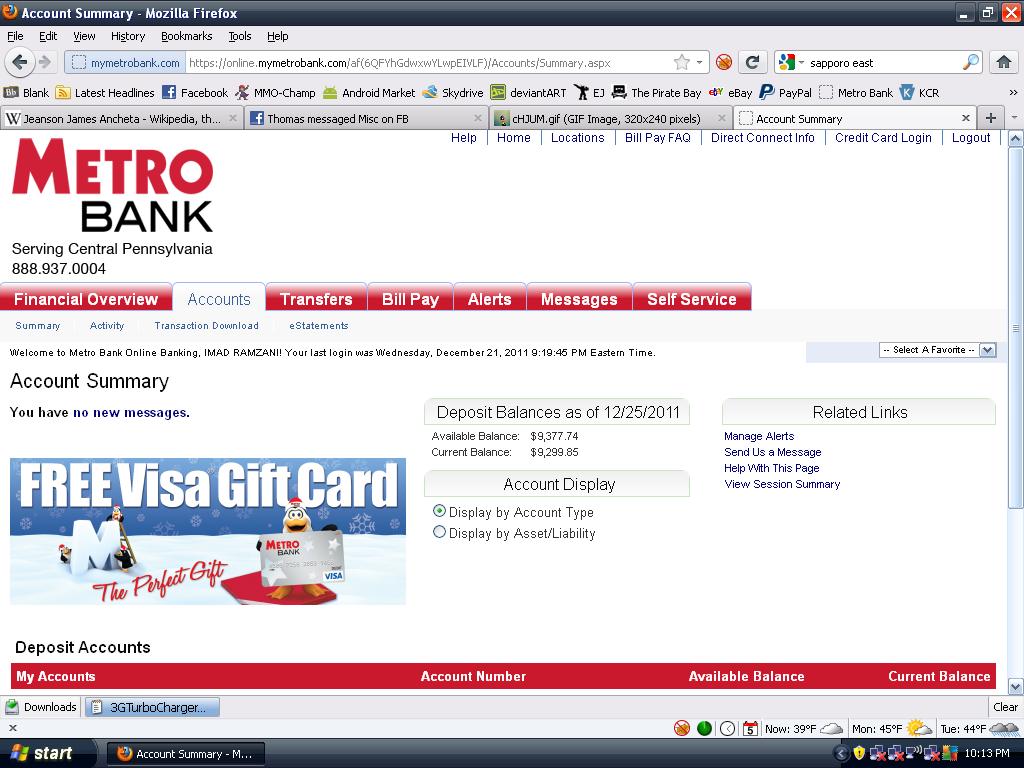Click the calendar add-on icon in status bar
Viewport: 1024px width, 768px height.
(x=750, y=728)
